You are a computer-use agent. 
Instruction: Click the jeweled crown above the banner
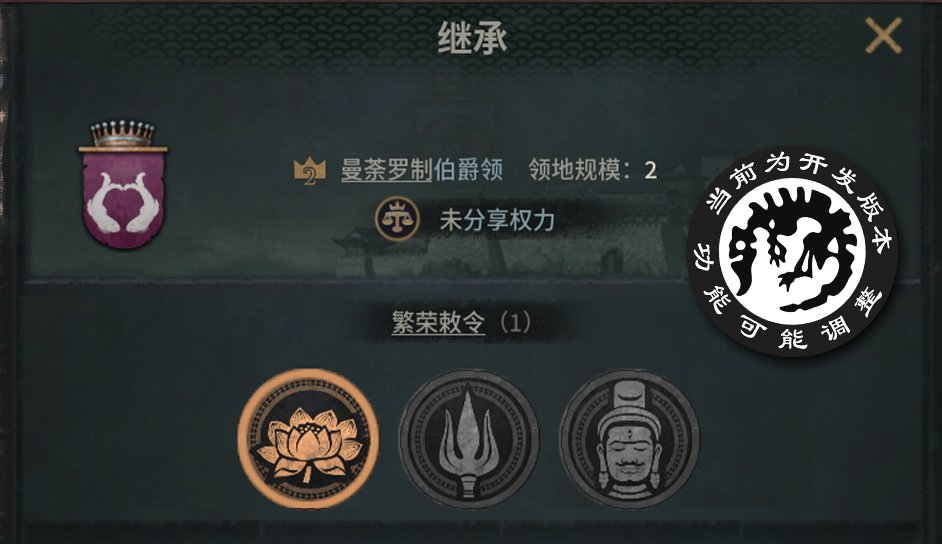(123, 133)
